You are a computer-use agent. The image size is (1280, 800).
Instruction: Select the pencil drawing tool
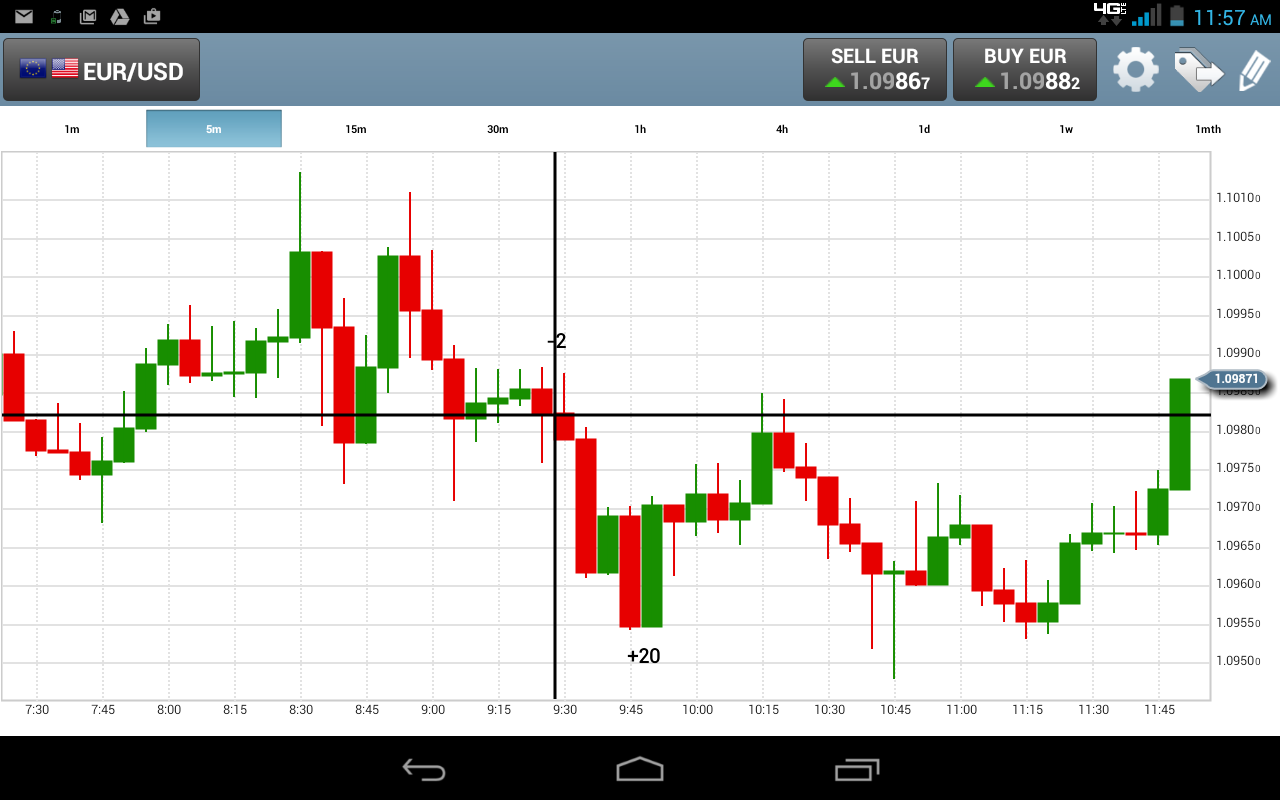coord(1253,70)
